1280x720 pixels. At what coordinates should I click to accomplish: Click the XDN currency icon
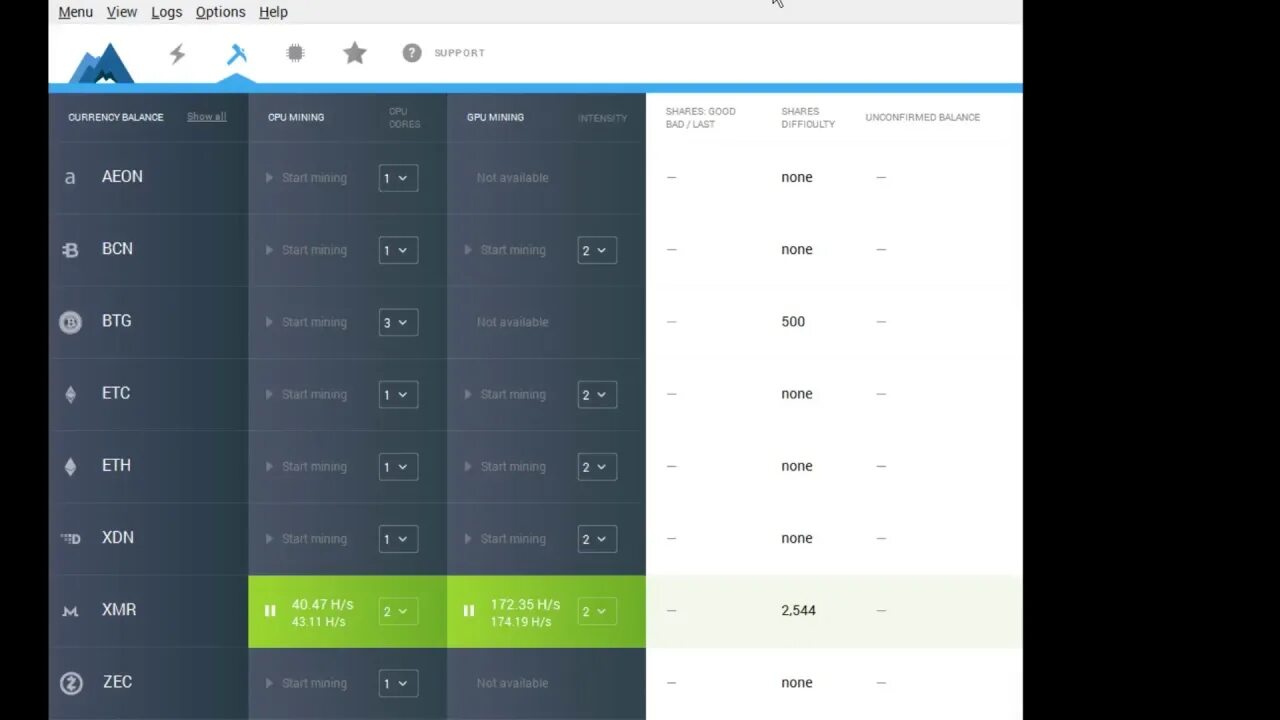70,538
